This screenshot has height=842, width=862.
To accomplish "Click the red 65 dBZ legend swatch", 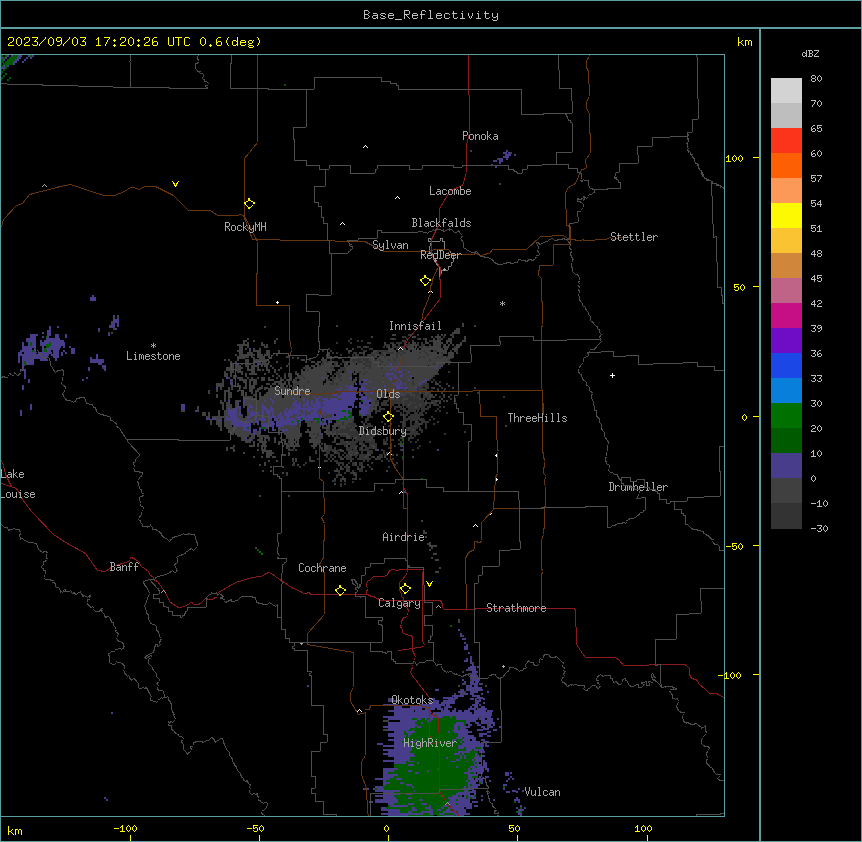I will tap(786, 140).
